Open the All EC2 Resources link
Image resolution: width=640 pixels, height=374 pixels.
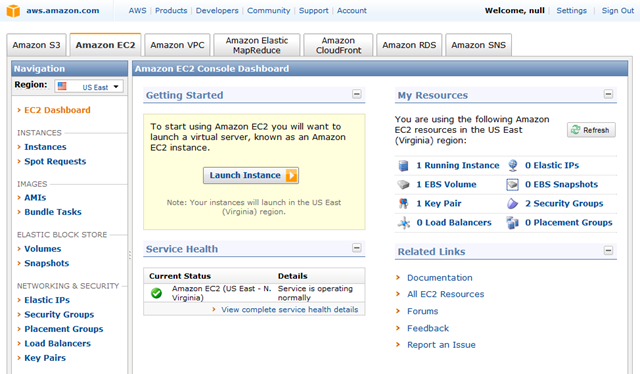point(445,294)
